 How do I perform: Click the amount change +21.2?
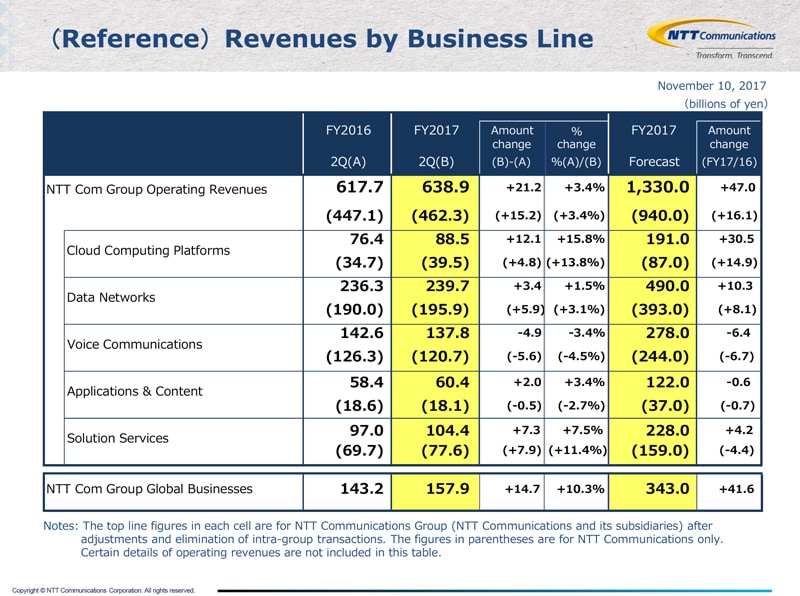(523, 187)
